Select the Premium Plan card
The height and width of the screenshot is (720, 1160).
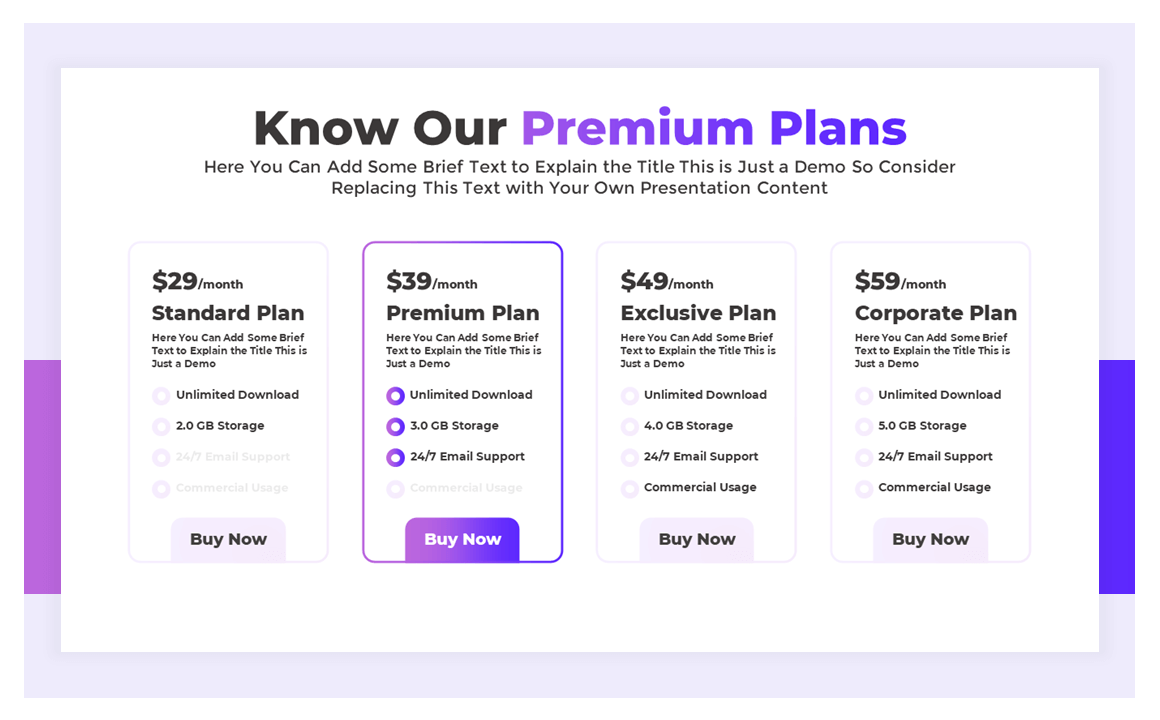pos(462,400)
